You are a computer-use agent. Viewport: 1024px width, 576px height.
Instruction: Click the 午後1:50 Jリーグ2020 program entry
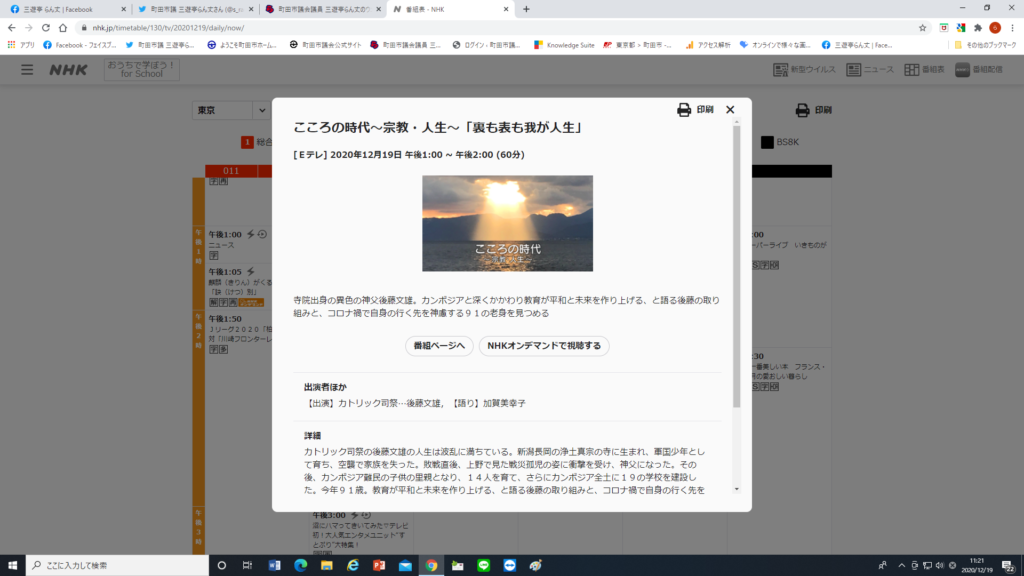click(239, 336)
